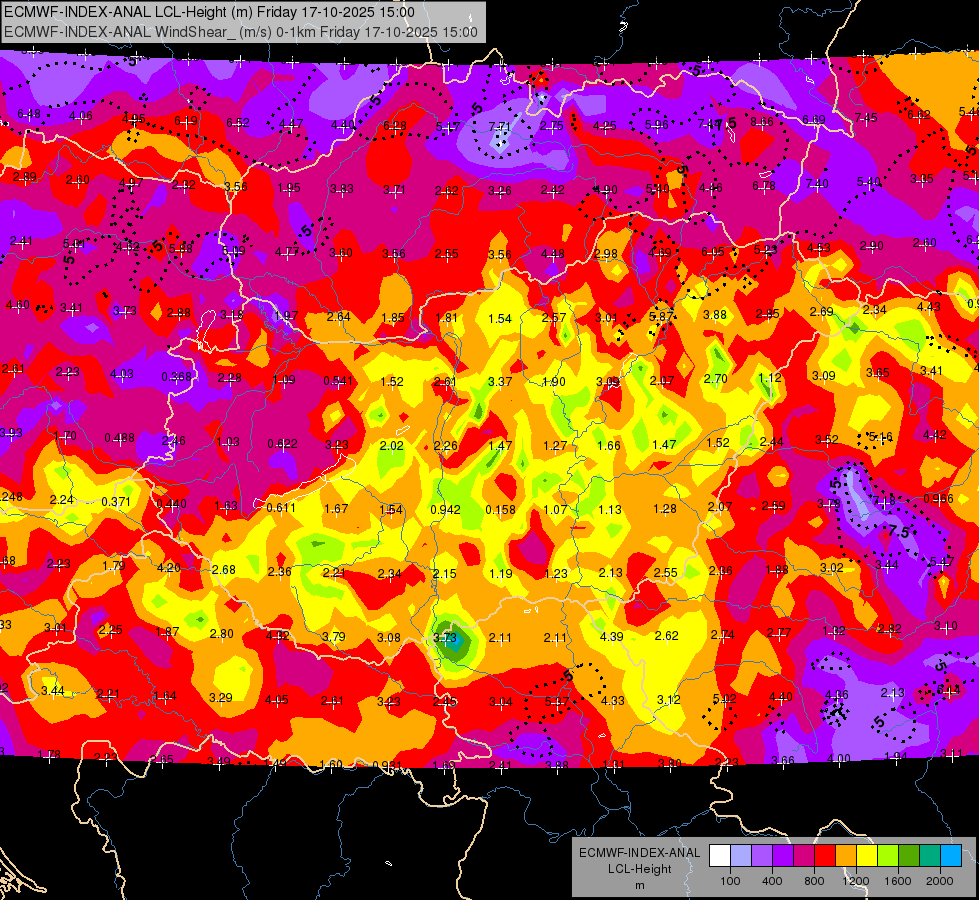The image size is (979, 900).
Task: Click the medium purple legend swatch
Action: point(762,856)
